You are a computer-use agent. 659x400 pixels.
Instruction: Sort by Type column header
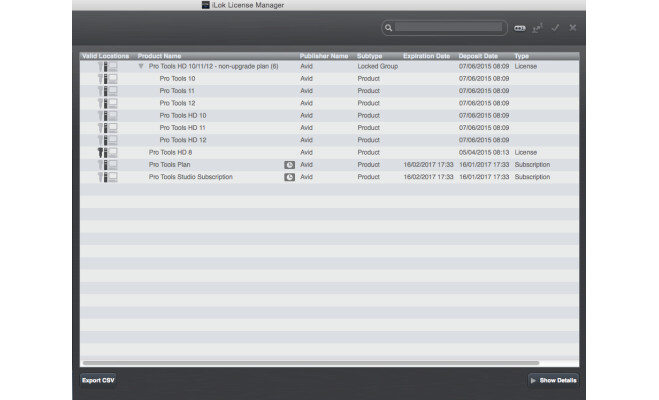tap(522, 56)
